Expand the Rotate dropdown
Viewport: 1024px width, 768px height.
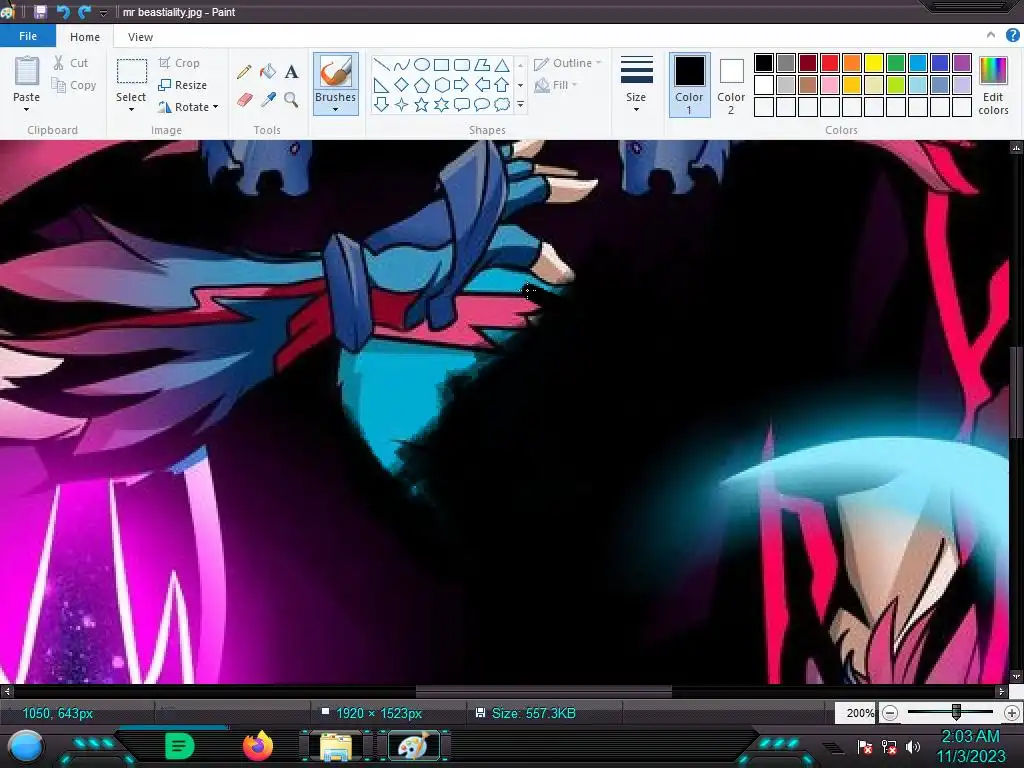pos(216,106)
